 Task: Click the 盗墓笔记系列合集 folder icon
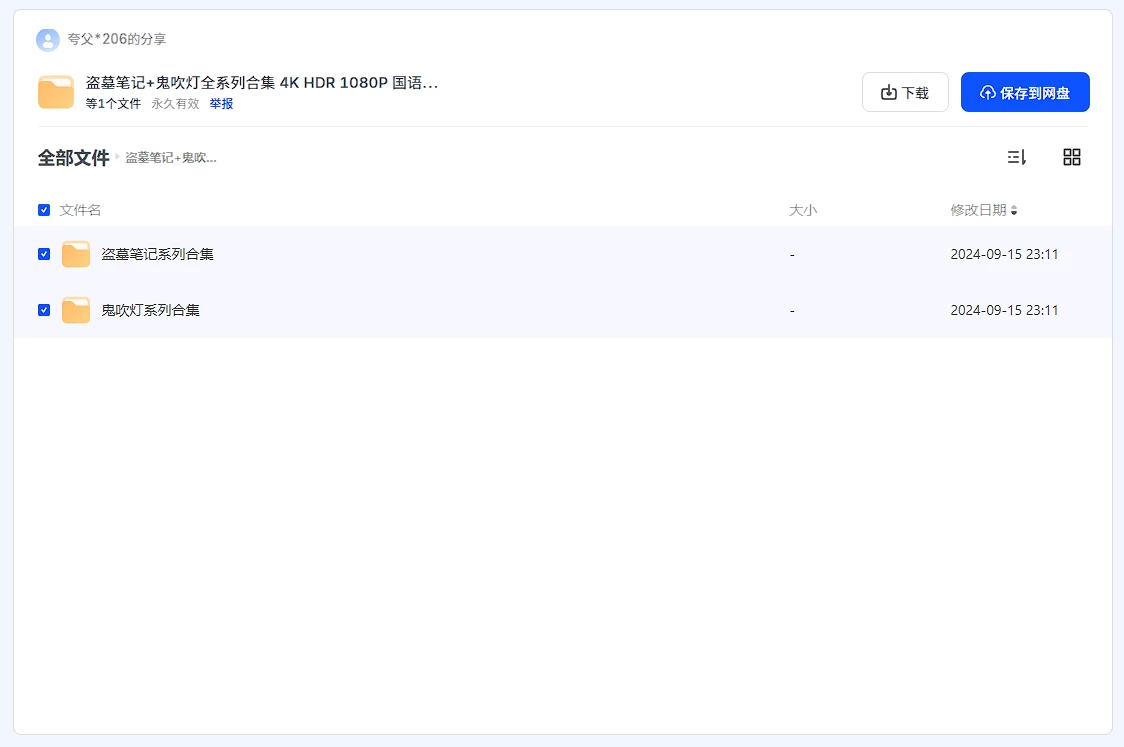76,255
